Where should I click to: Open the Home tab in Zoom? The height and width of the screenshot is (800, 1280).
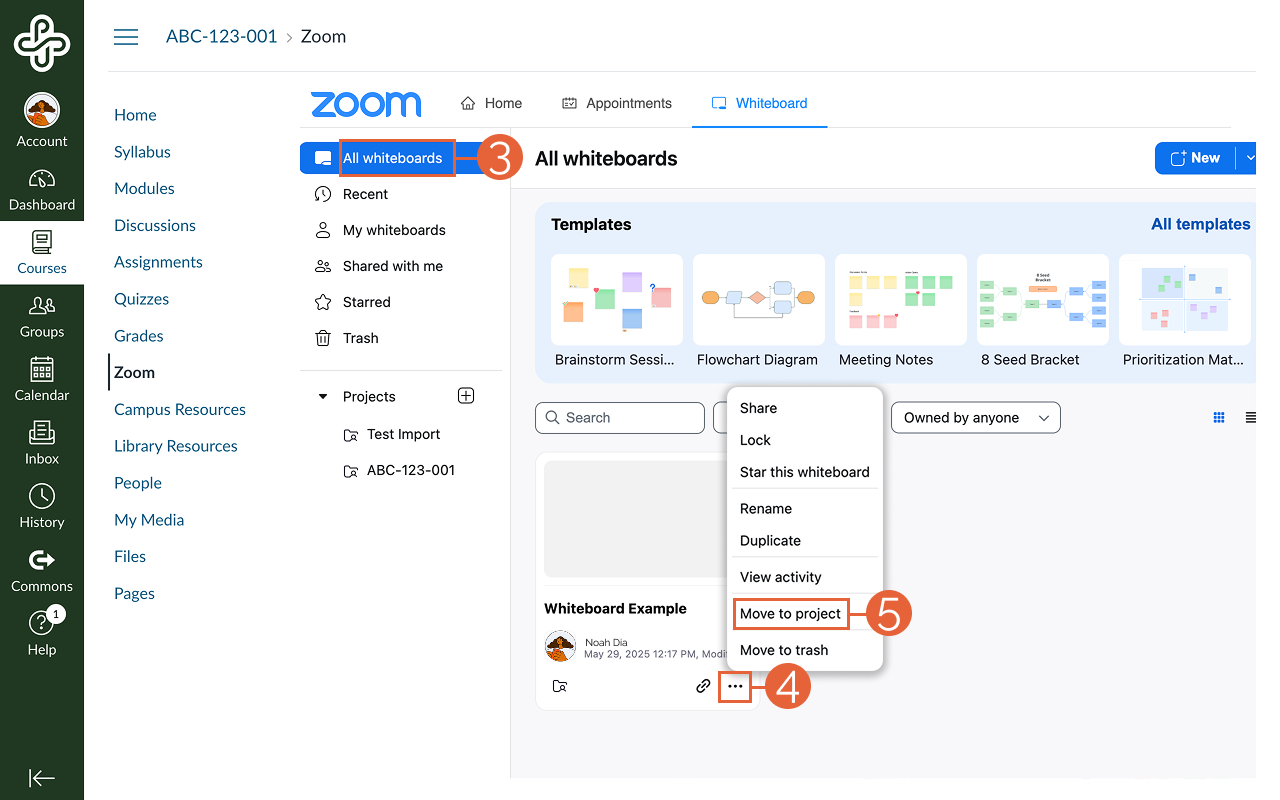click(491, 103)
